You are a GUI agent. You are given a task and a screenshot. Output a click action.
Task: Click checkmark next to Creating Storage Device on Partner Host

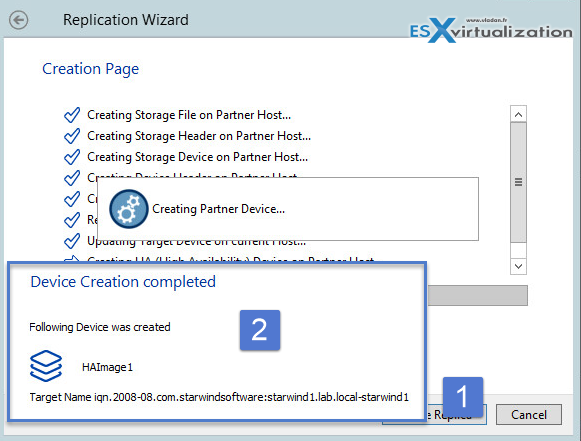point(72,157)
